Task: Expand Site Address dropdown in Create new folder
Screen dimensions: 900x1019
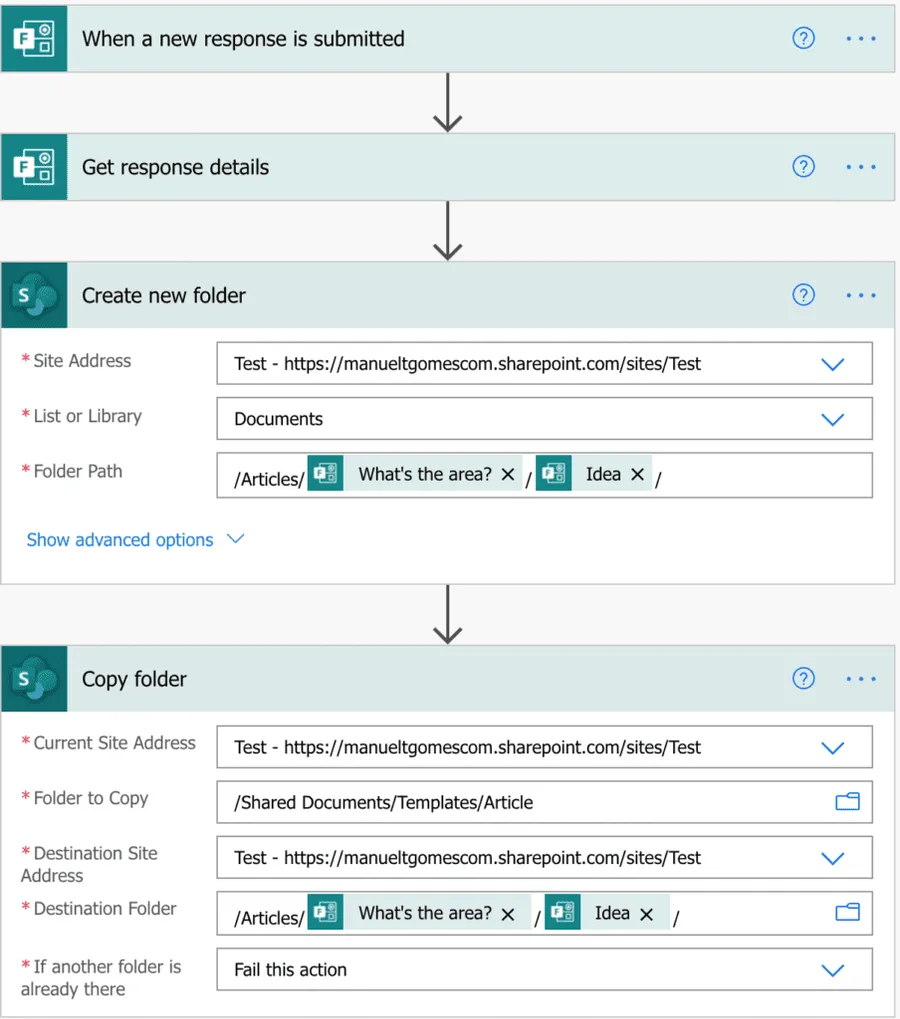Action: point(832,364)
